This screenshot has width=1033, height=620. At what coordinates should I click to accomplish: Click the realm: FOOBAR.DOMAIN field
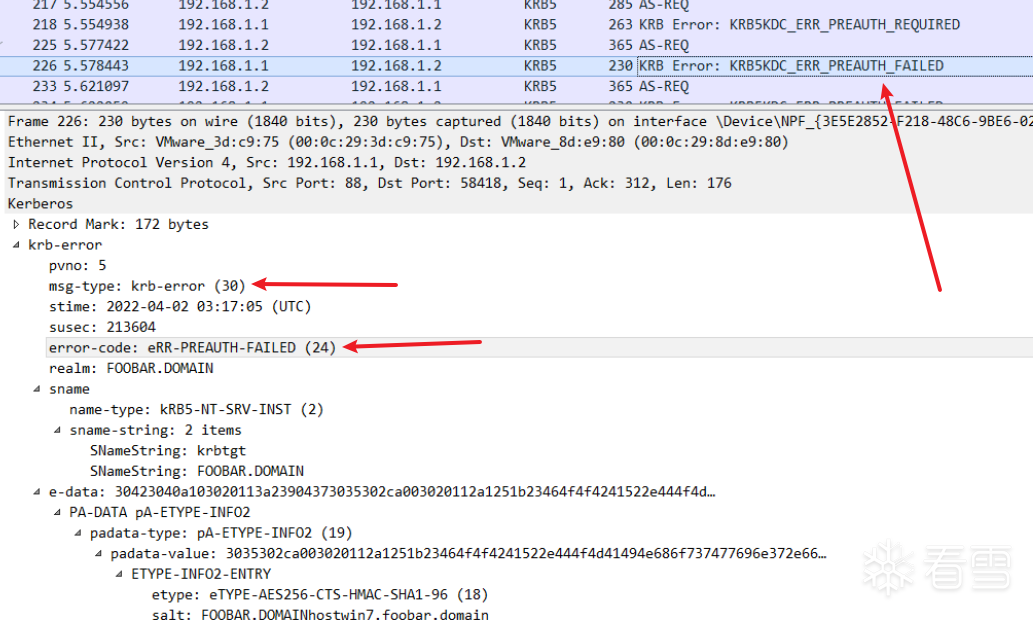coord(131,368)
